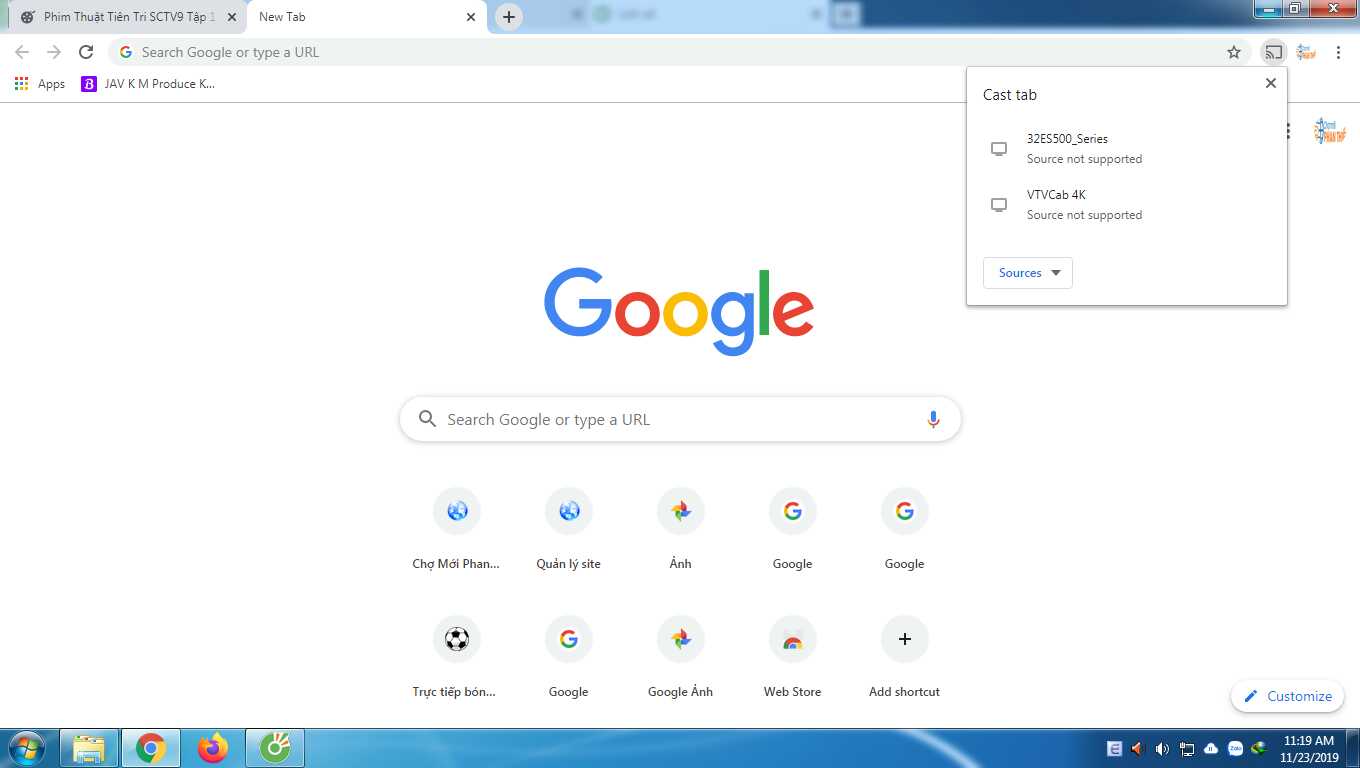Click the Forward navigation arrow
Screen dimensions: 1360x768
tap(54, 52)
